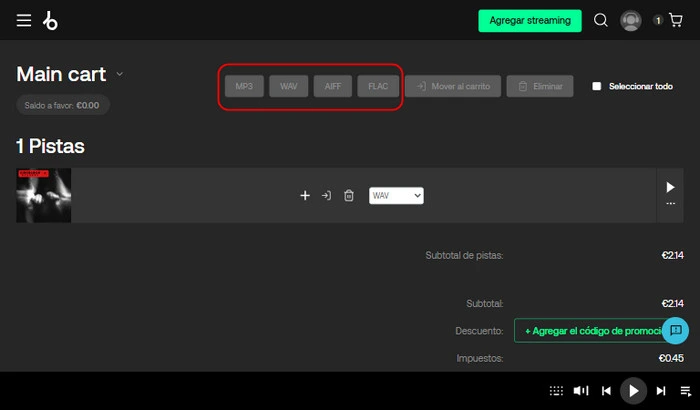This screenshot has width=700, height=410.
Task: Click Eliminar button
Action: click(x=540, y=86)
